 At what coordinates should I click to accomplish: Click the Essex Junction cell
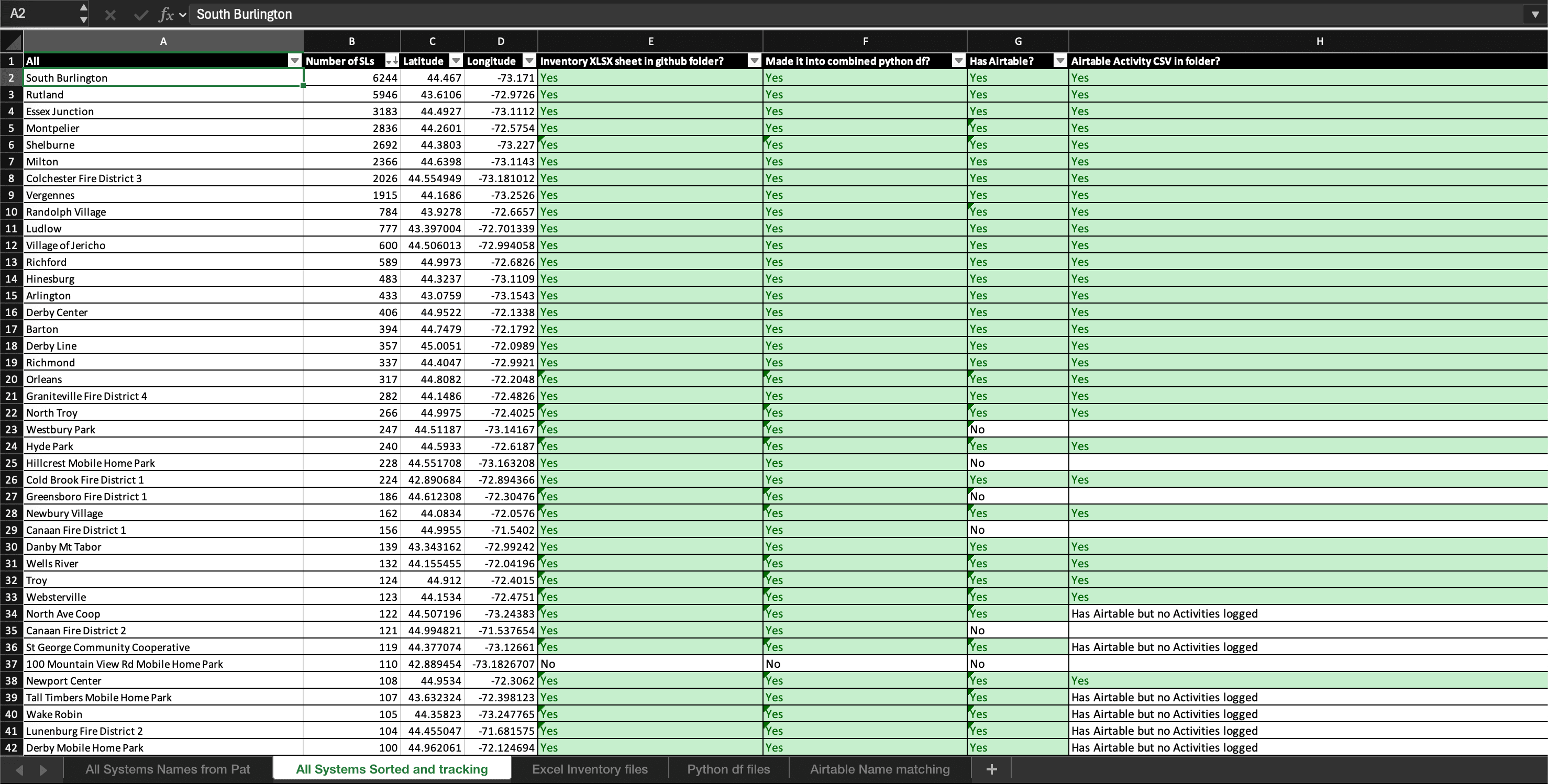(x=163, y=111)
